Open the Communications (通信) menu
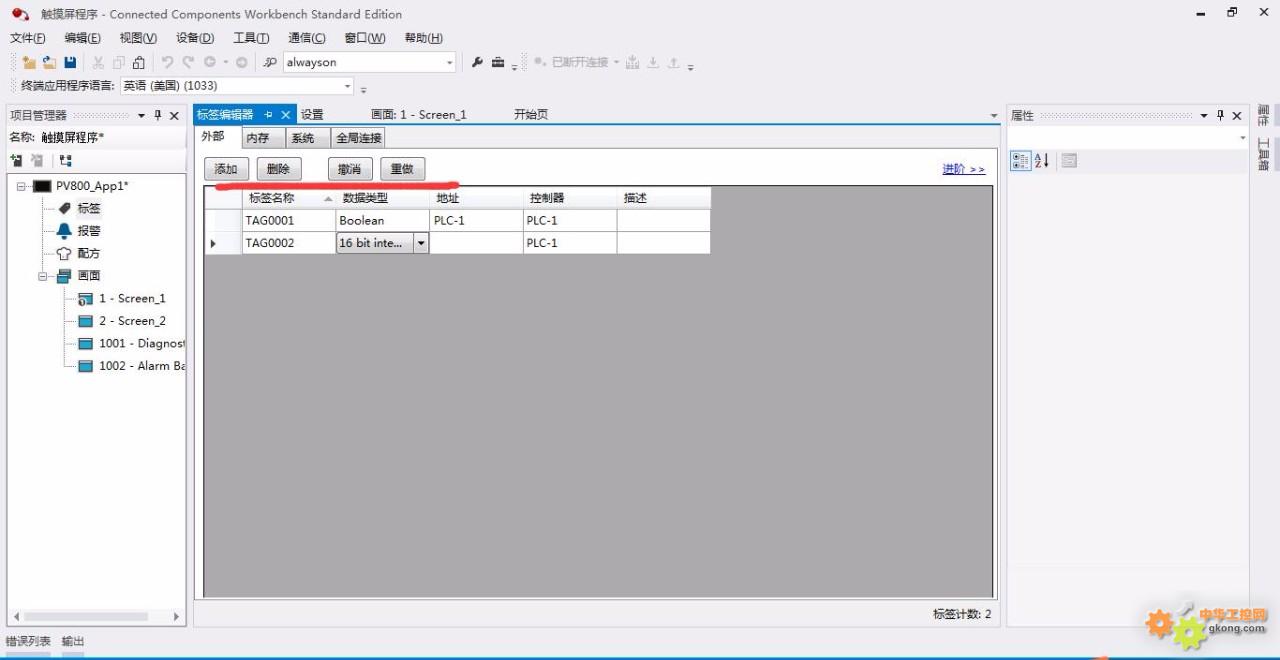The width and height of the screenshot is (1280, 660). pyautogui.click(x=307, y=38)
